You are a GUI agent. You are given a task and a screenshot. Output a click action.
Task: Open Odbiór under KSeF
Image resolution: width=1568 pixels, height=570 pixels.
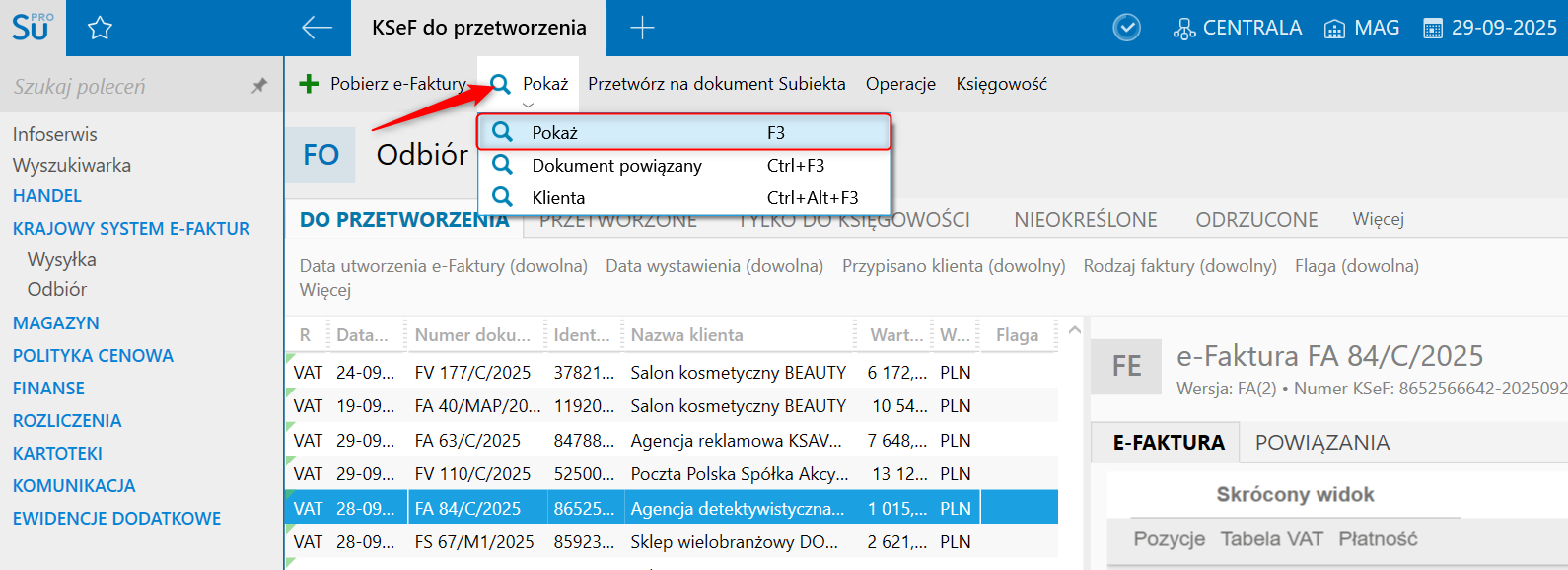click(x=56, y=289)
